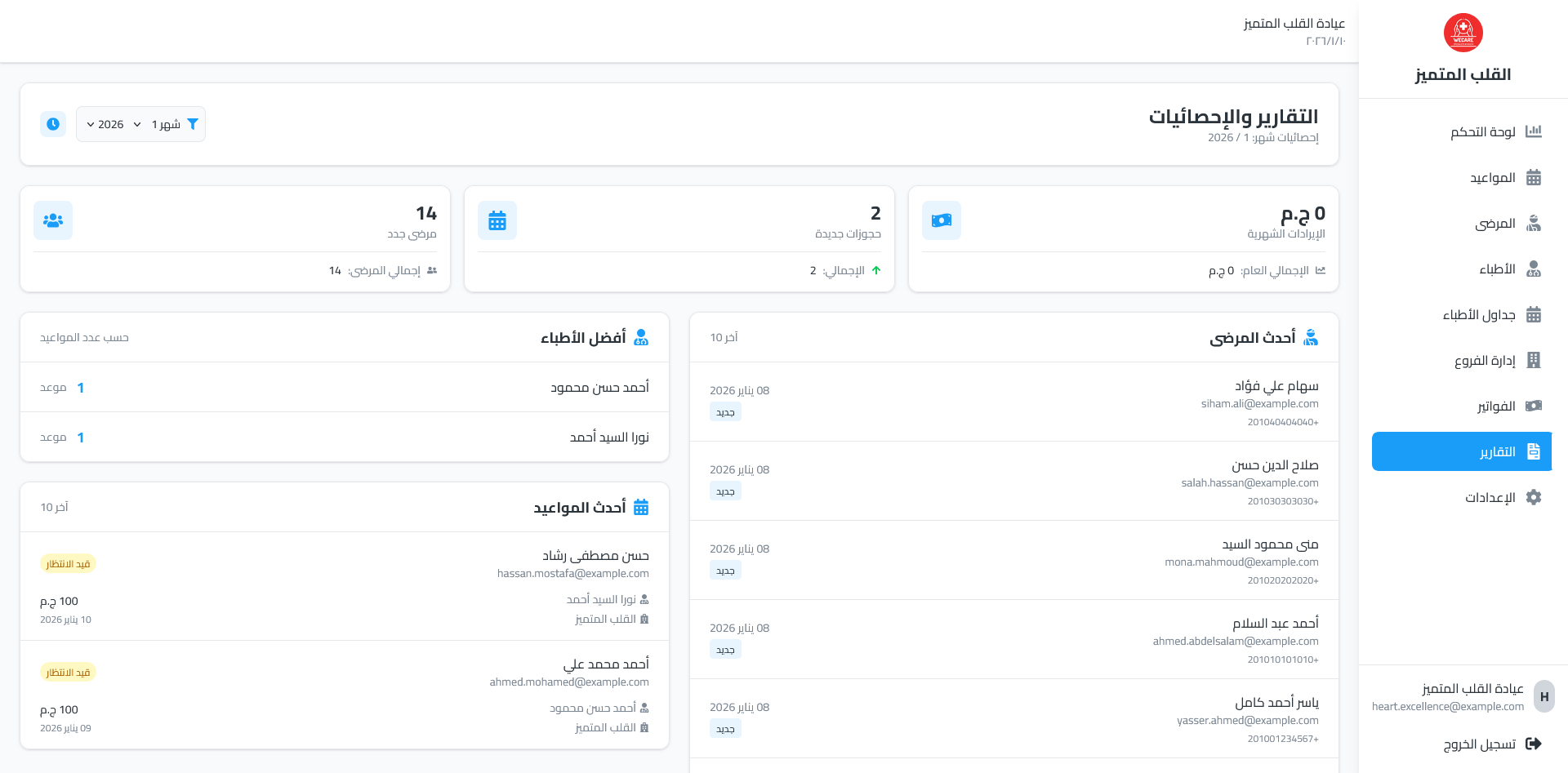Click the blue filter funnel icon
Screen dimensions: 1568x773
[x=193, y=124]
